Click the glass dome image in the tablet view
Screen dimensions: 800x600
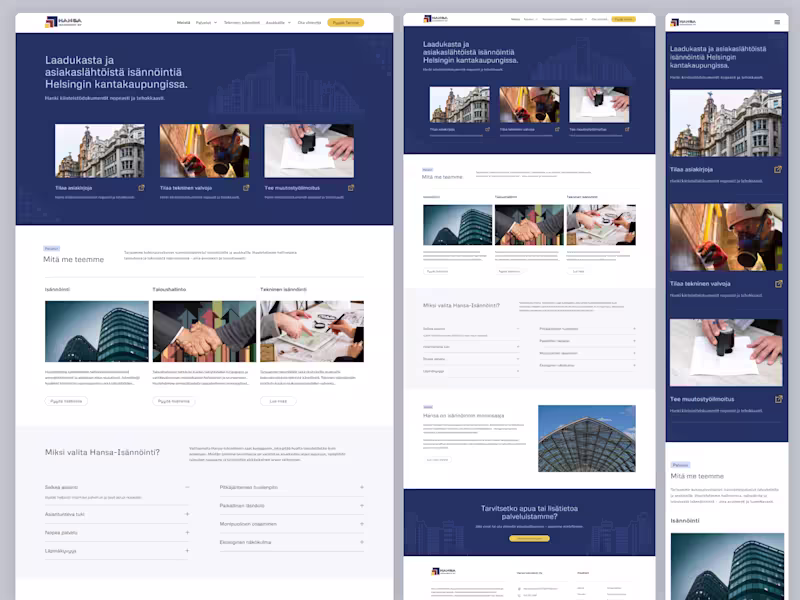[x=587, y=438]
